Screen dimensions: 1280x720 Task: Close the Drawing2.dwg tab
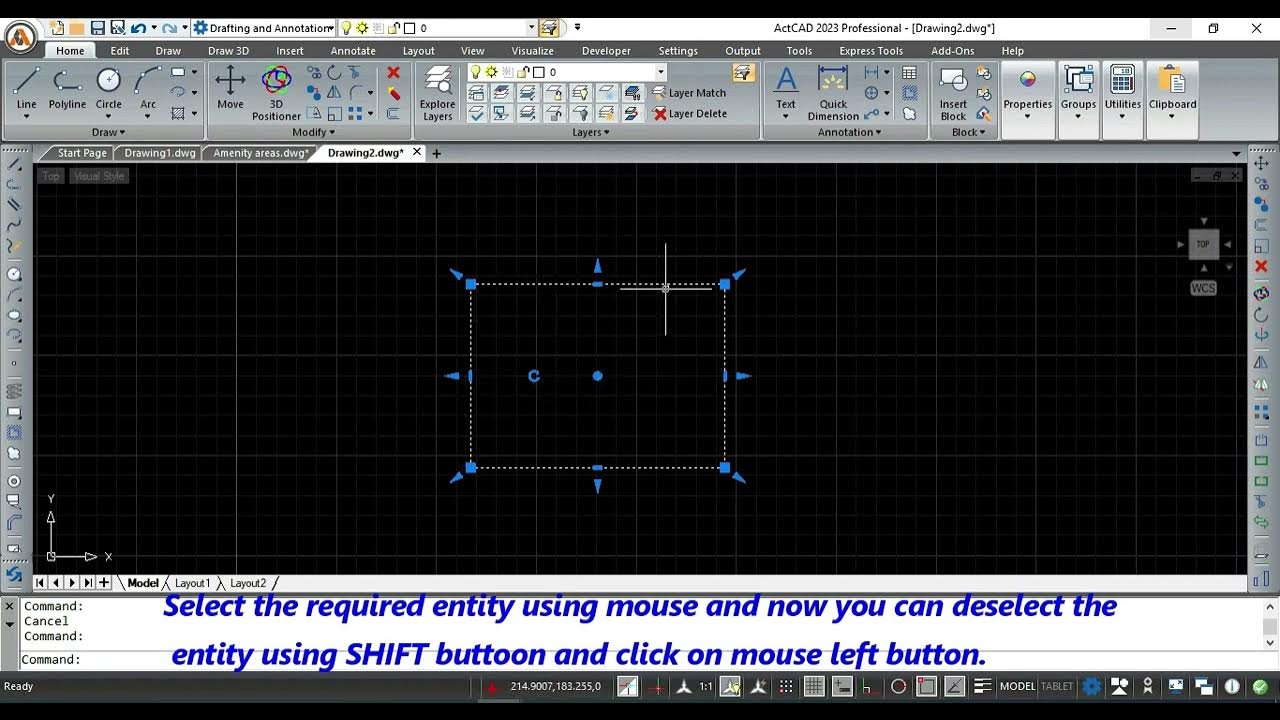pos(417,152)
